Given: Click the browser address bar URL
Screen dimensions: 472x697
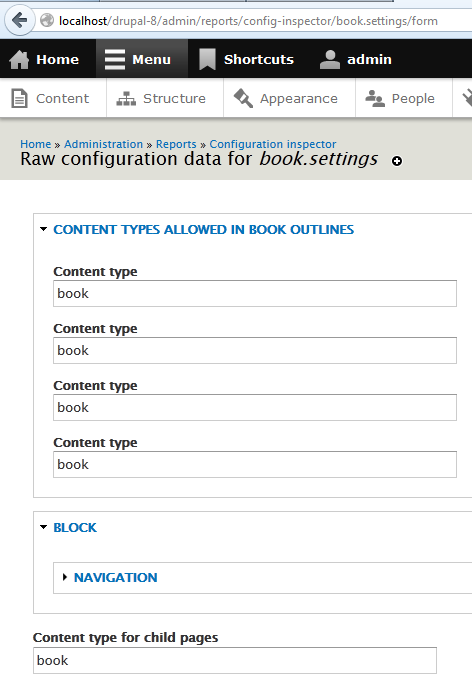Looking at the screenshot, I should [248, 21].
